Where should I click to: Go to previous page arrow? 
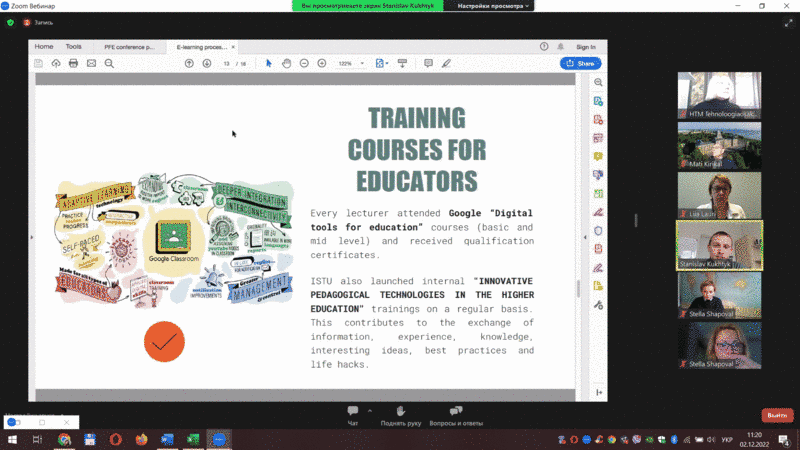pyautogui.click(x=189, y=63)
